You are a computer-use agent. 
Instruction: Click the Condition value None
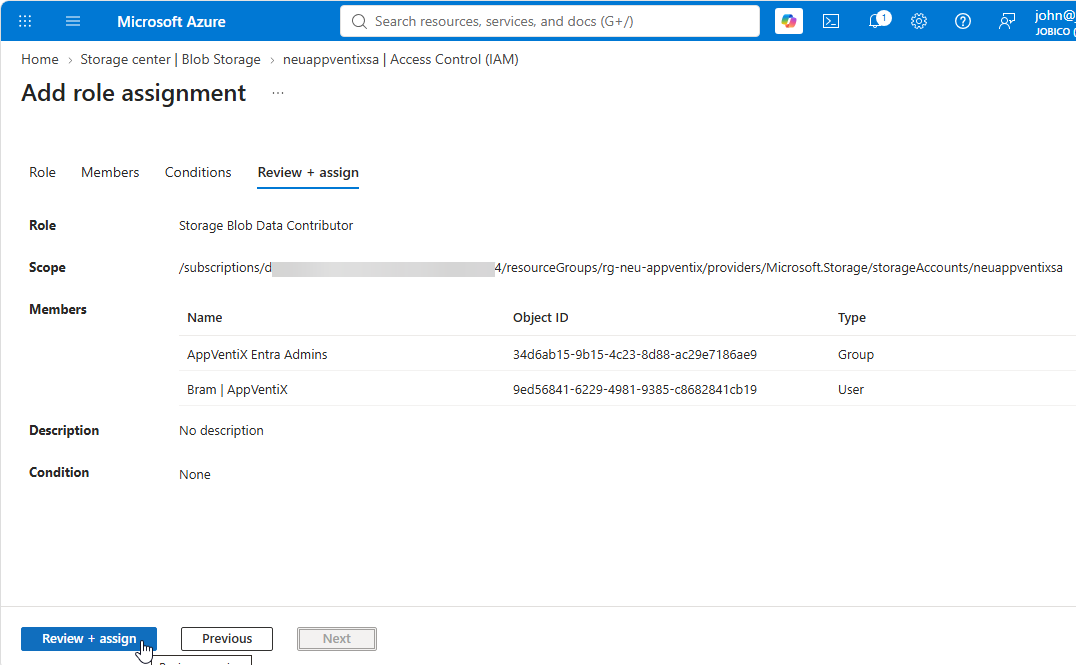pos(195,474)
